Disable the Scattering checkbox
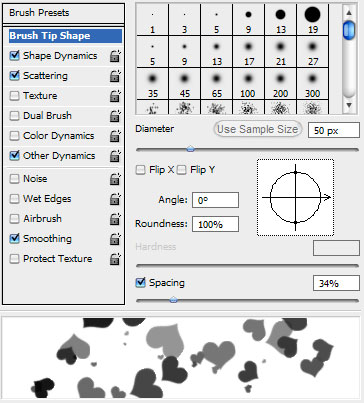Image resolution: width=364 pixels, height=403 pixels. pyautogui.click(x=14, y=76)
